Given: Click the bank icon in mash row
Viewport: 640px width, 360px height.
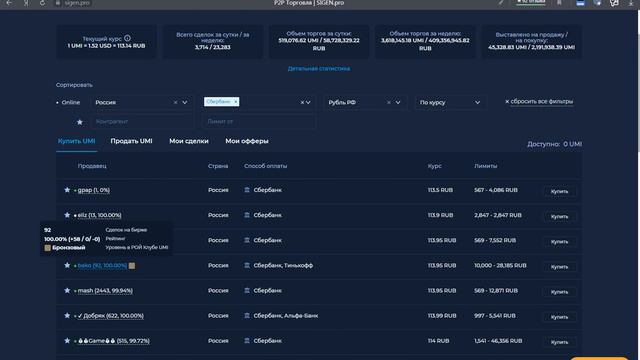Looking at the screenshot, I should [x=247, y=291].
